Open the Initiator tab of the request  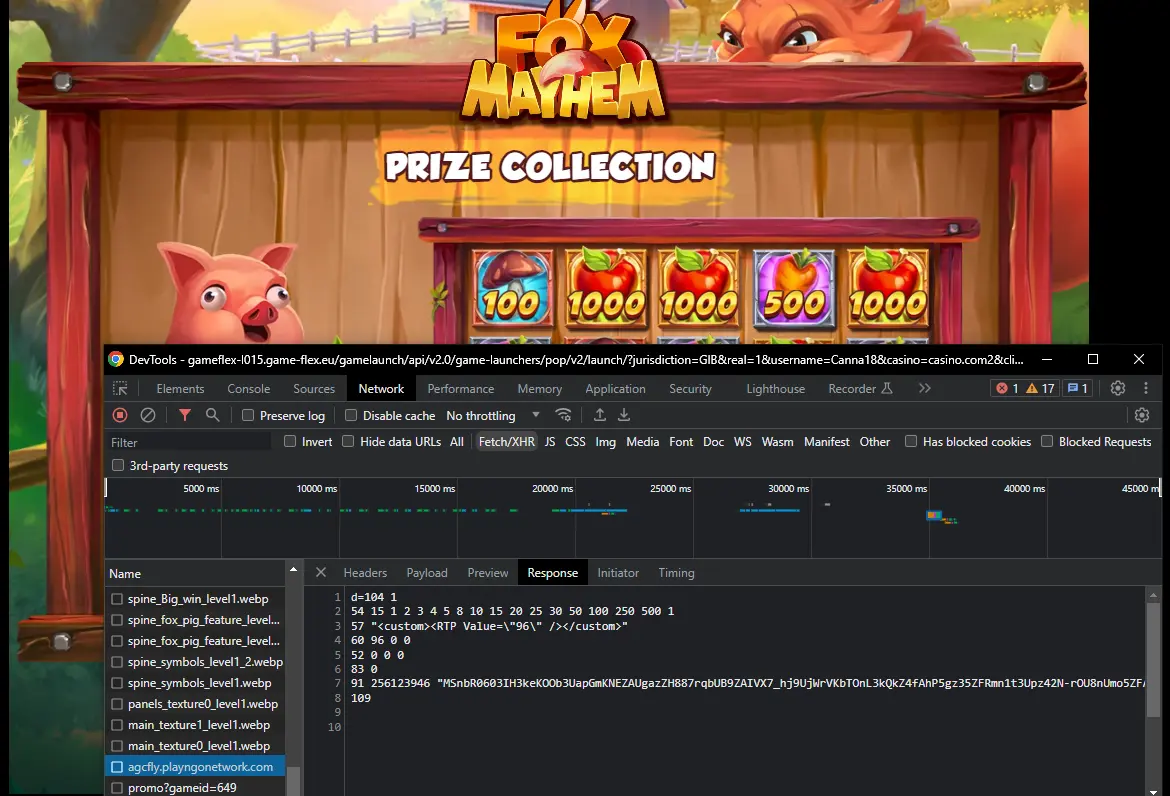point(618,573)
